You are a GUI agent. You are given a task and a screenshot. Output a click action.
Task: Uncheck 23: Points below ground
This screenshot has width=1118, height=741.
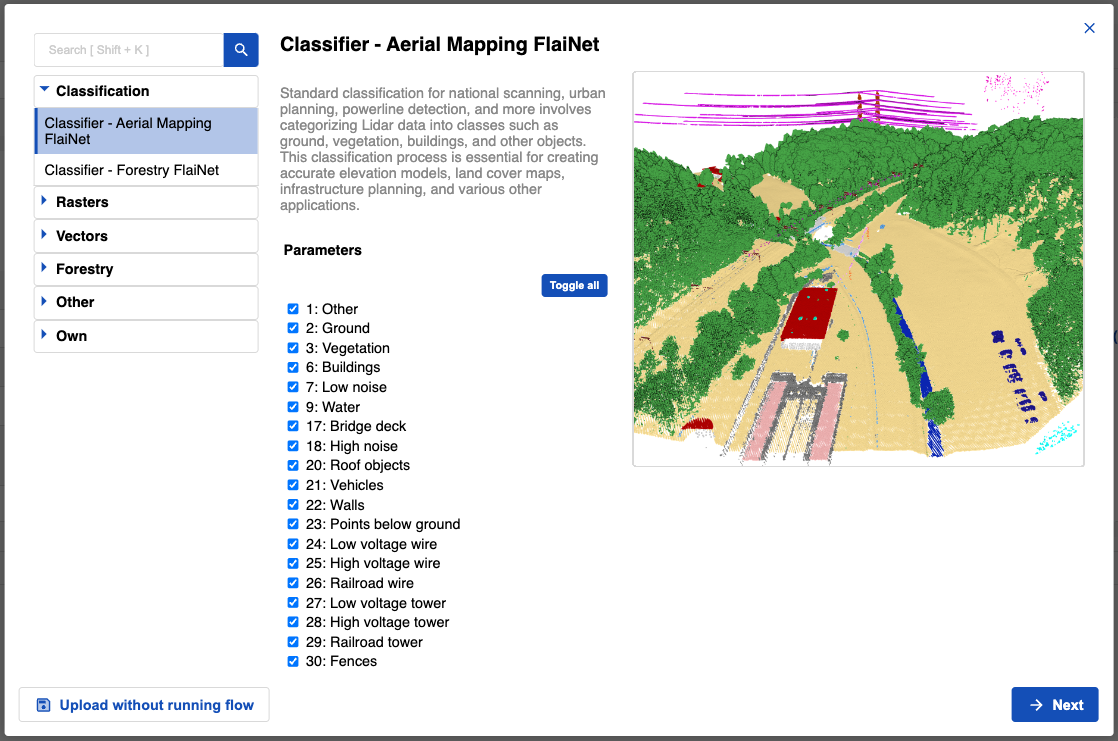click(293, 524)
